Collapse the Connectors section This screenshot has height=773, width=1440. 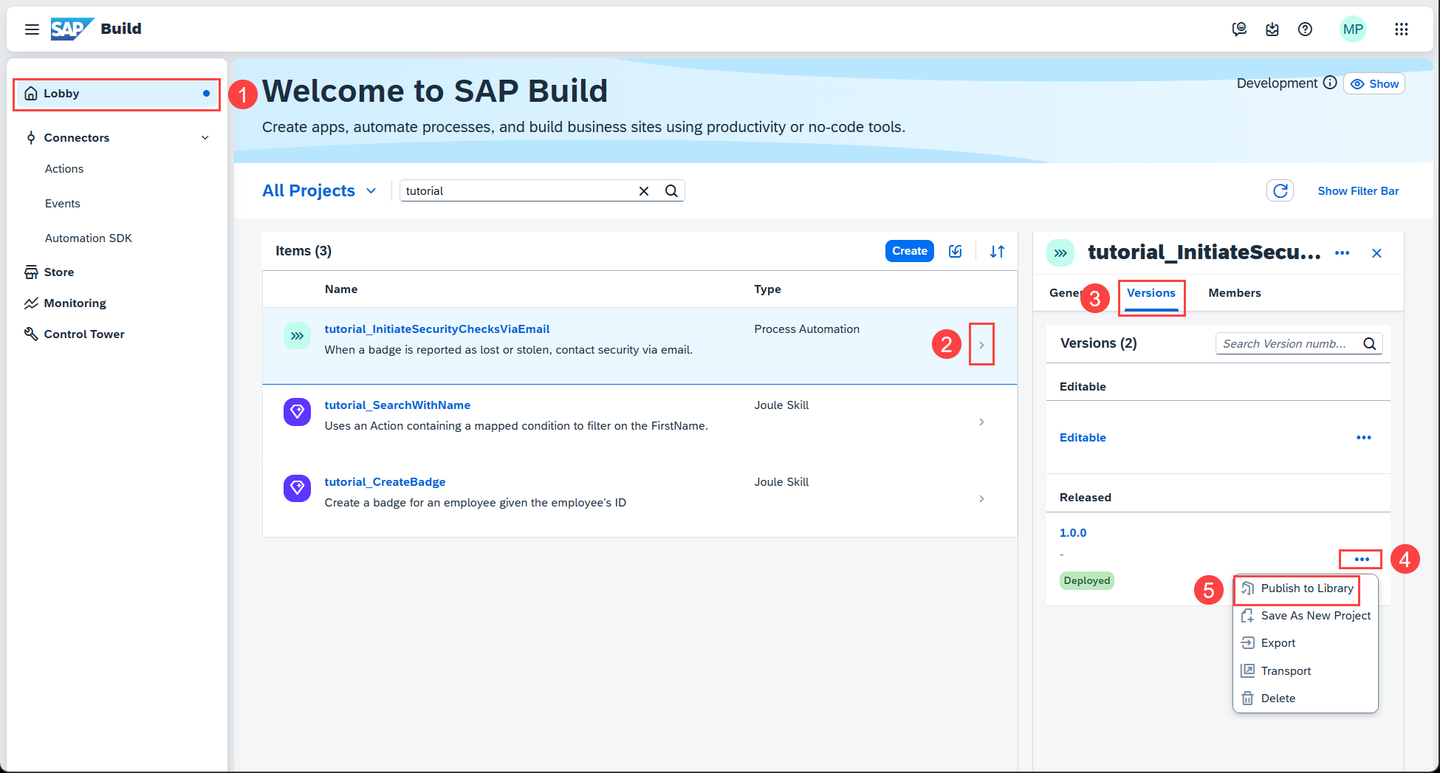pos(205,138)
